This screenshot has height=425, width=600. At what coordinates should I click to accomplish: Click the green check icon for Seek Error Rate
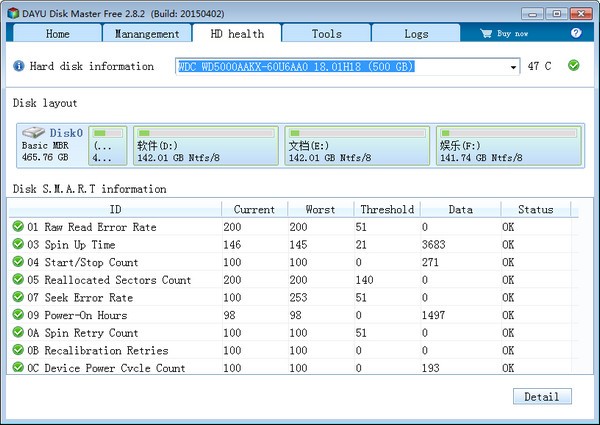coord(18,298)
